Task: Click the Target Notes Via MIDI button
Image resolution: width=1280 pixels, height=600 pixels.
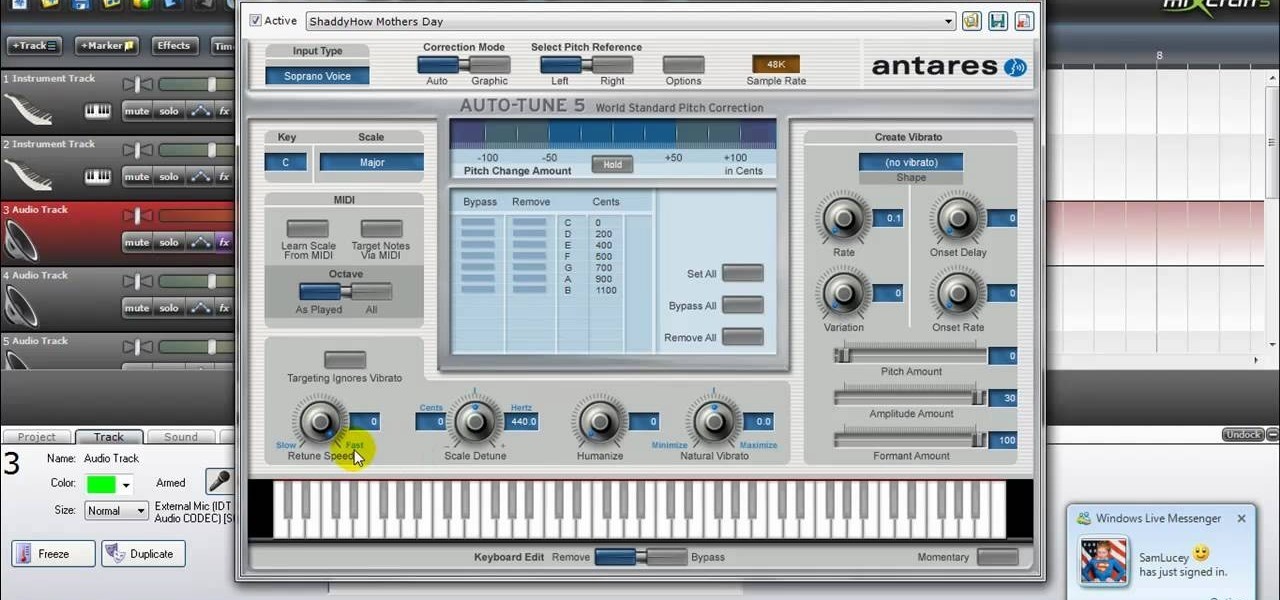Action: tap(381, 229)
